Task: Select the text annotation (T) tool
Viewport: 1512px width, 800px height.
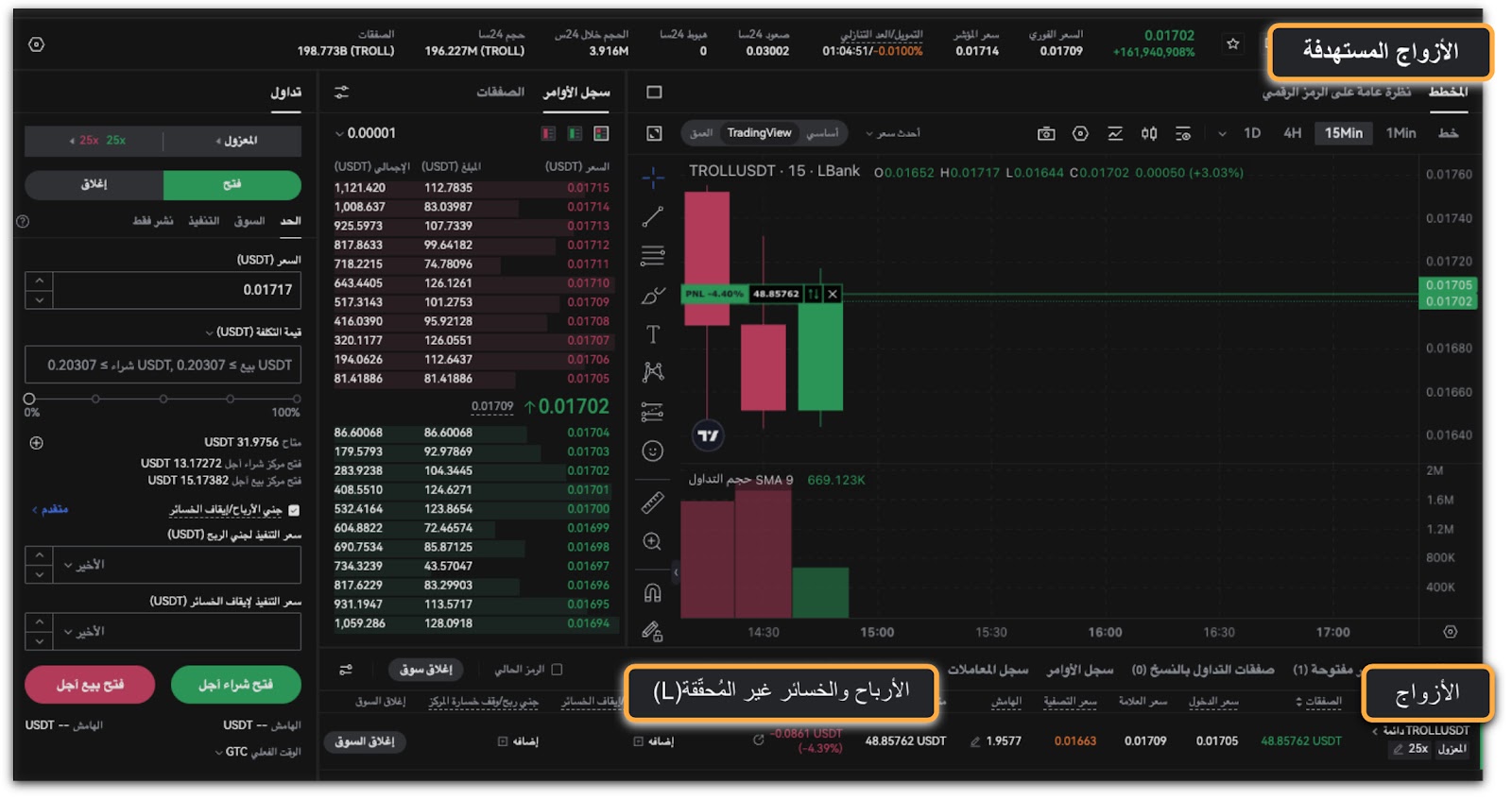Action: 653,334
